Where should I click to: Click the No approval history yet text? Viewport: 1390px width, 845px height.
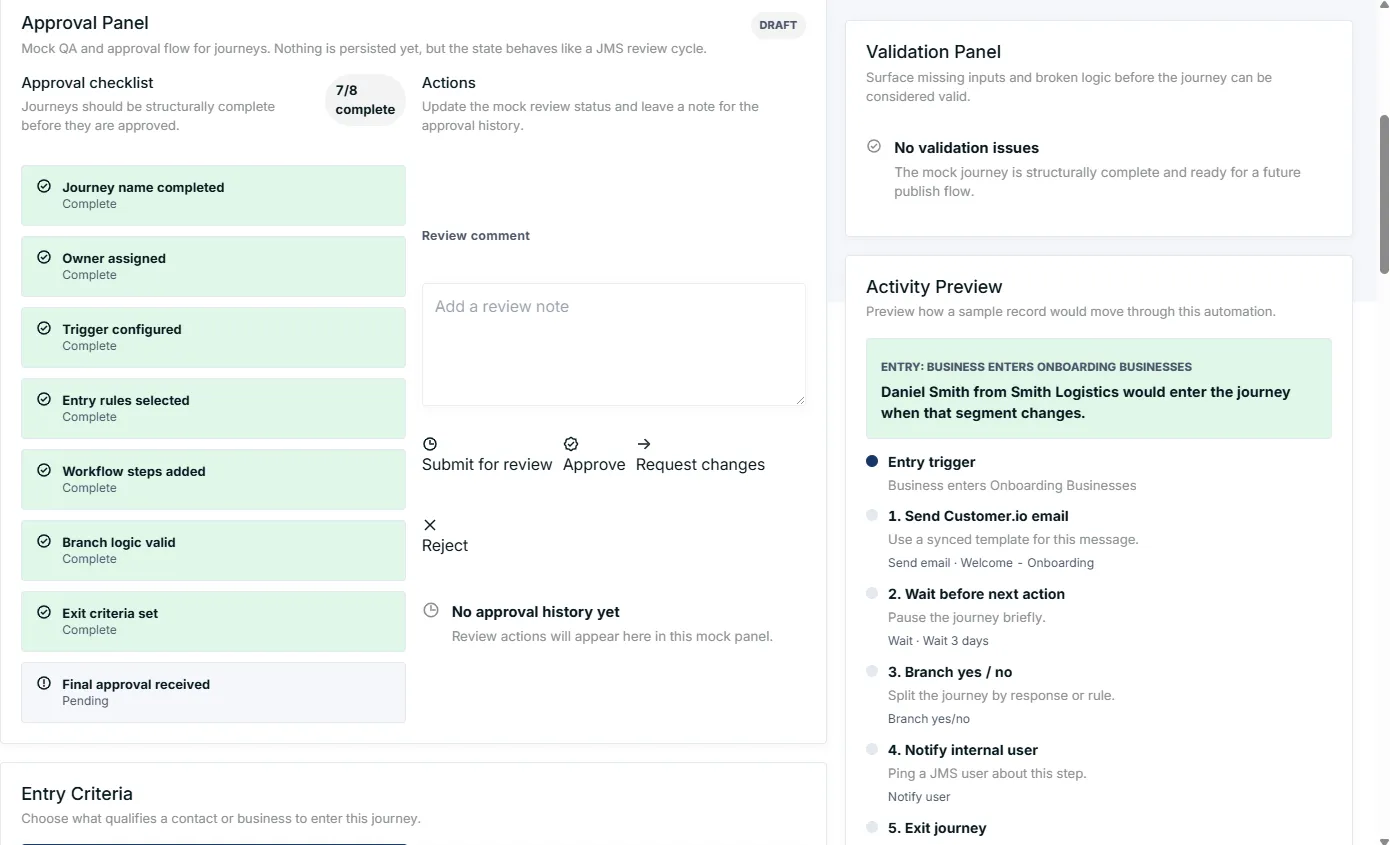tap(536, 612)
